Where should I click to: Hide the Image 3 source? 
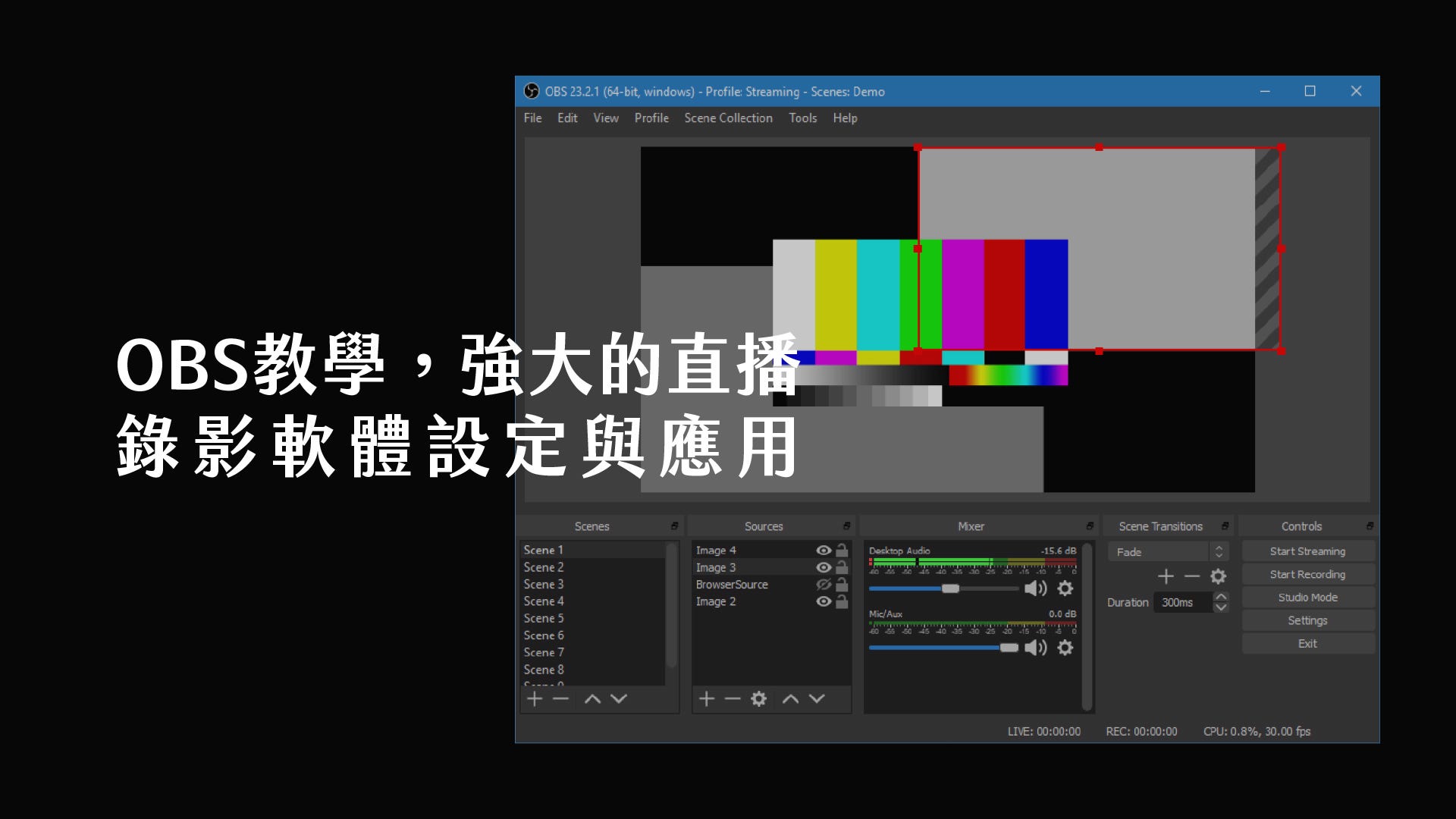824,567
